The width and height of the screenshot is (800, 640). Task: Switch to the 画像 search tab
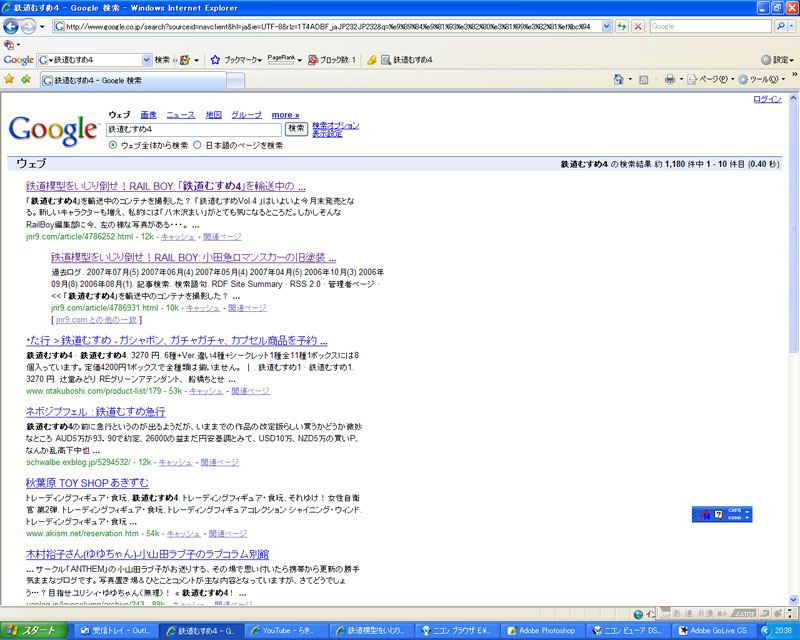pos(148,115)
